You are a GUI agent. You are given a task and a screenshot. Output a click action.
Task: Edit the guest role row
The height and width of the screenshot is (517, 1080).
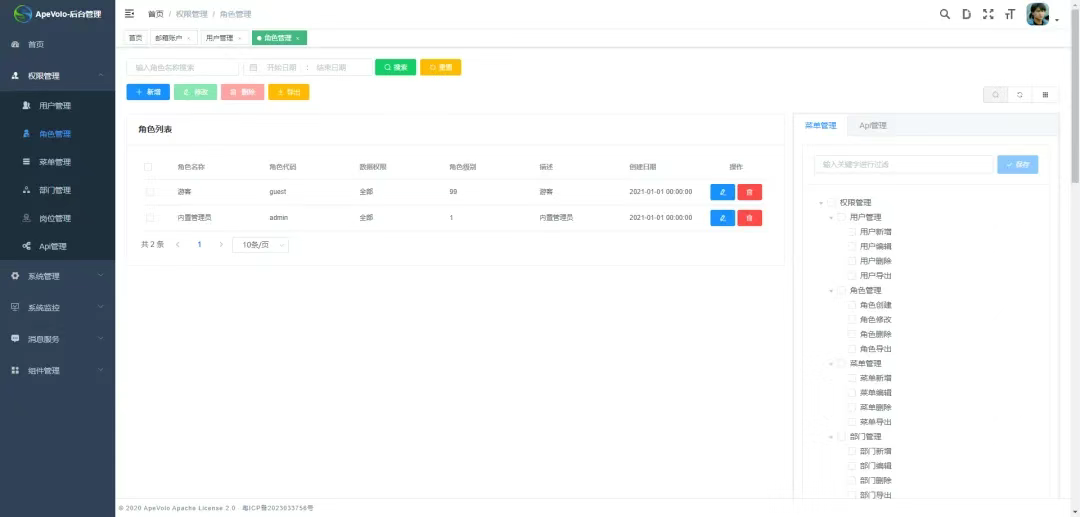coord(723,192)
